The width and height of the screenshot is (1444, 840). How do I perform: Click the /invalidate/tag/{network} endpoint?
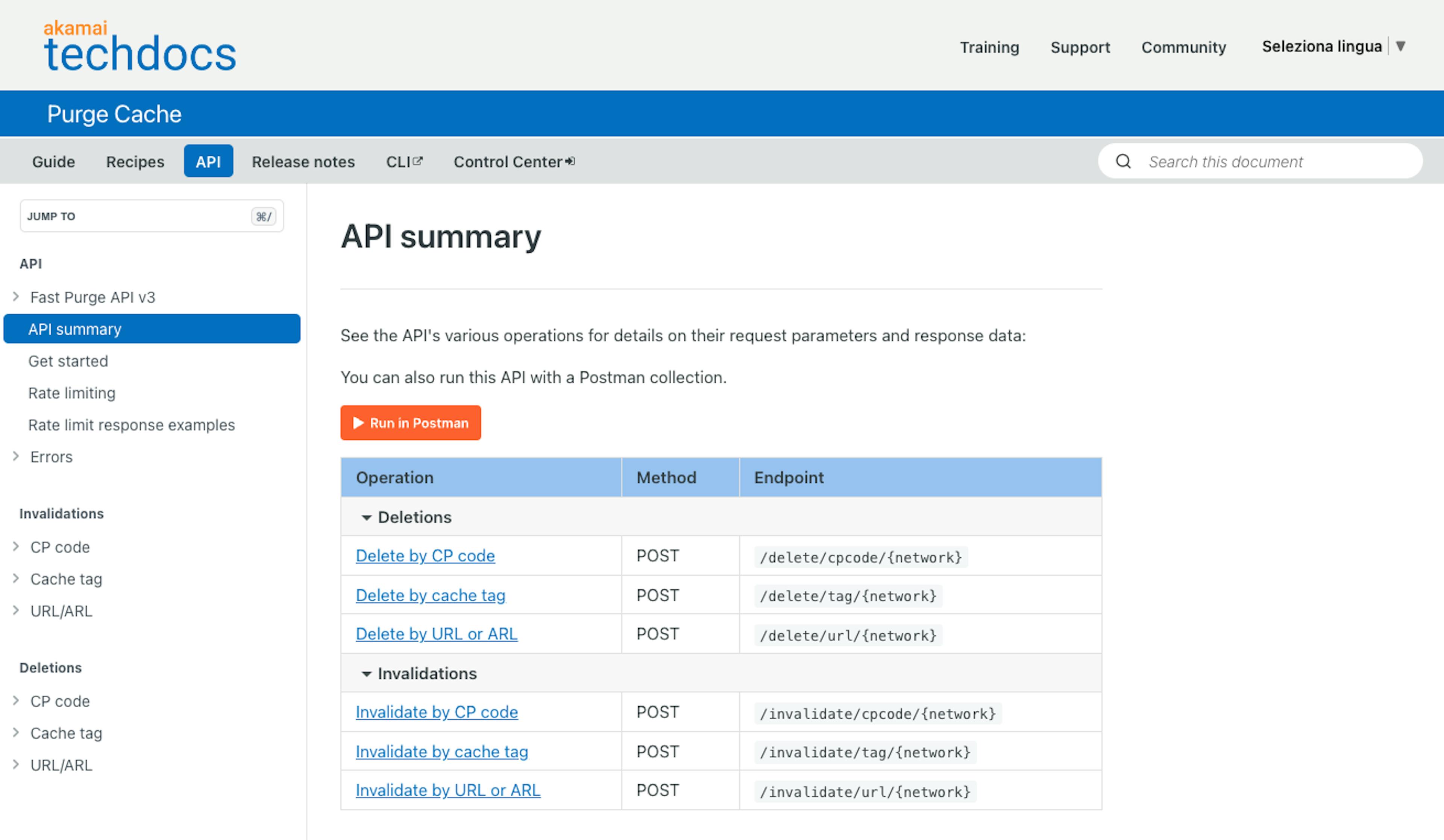tap(865, 752)
